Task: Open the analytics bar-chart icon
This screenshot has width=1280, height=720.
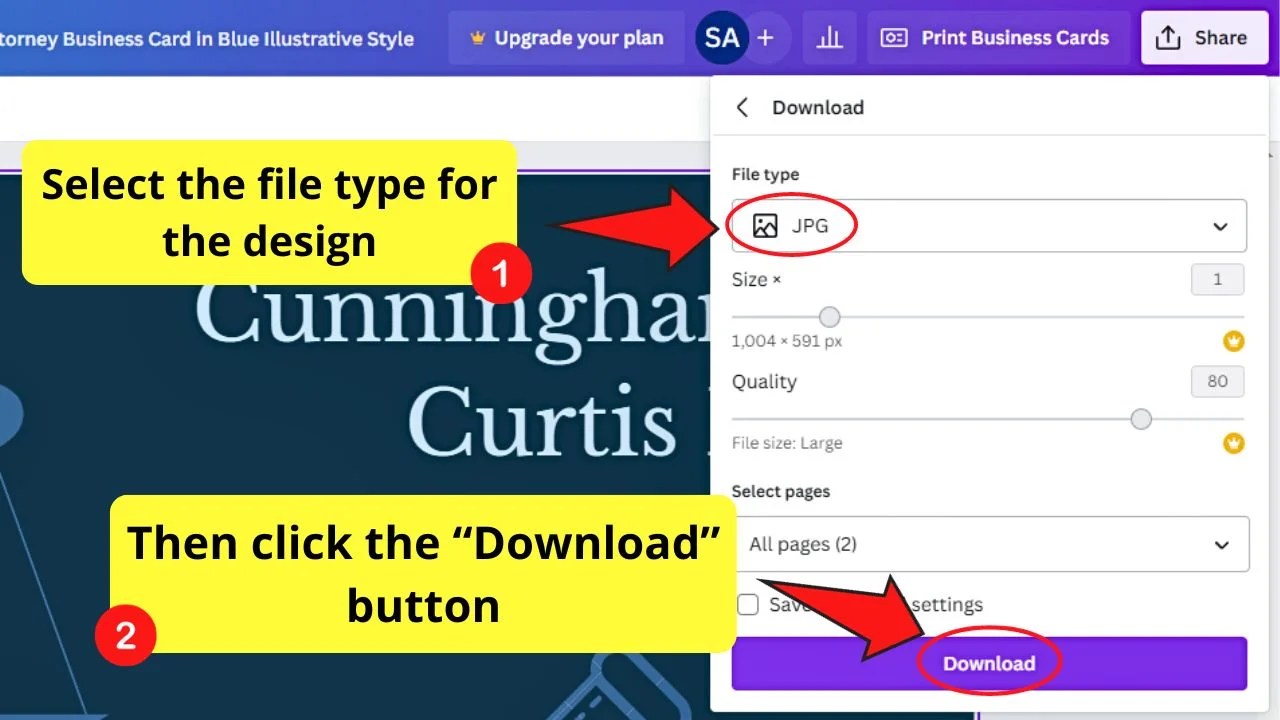Action: click(830, 37)
